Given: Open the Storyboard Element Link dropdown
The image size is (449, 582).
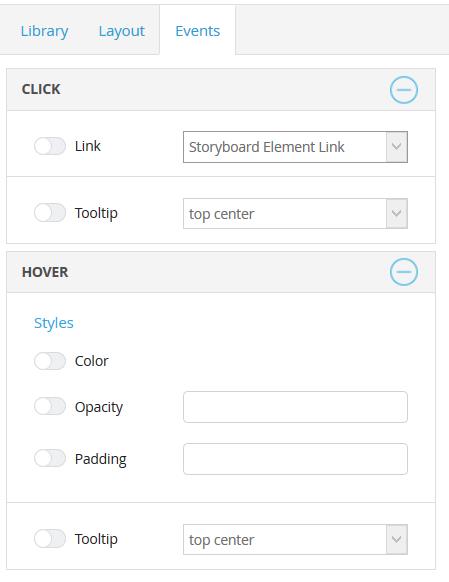Looking at the screenshot, I should coord(295,147).
